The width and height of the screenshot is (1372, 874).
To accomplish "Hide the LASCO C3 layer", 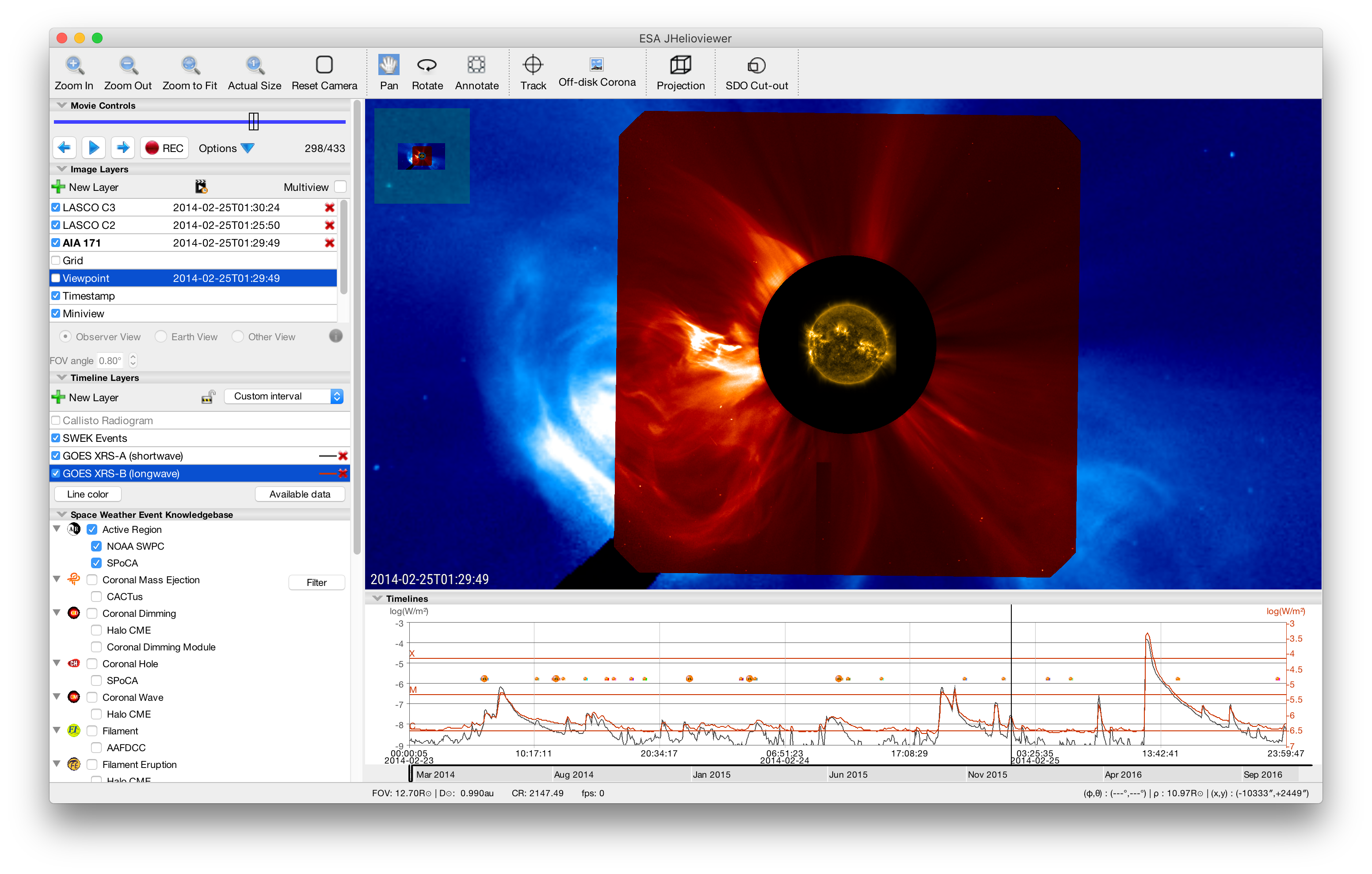I will tap(56, 207).
